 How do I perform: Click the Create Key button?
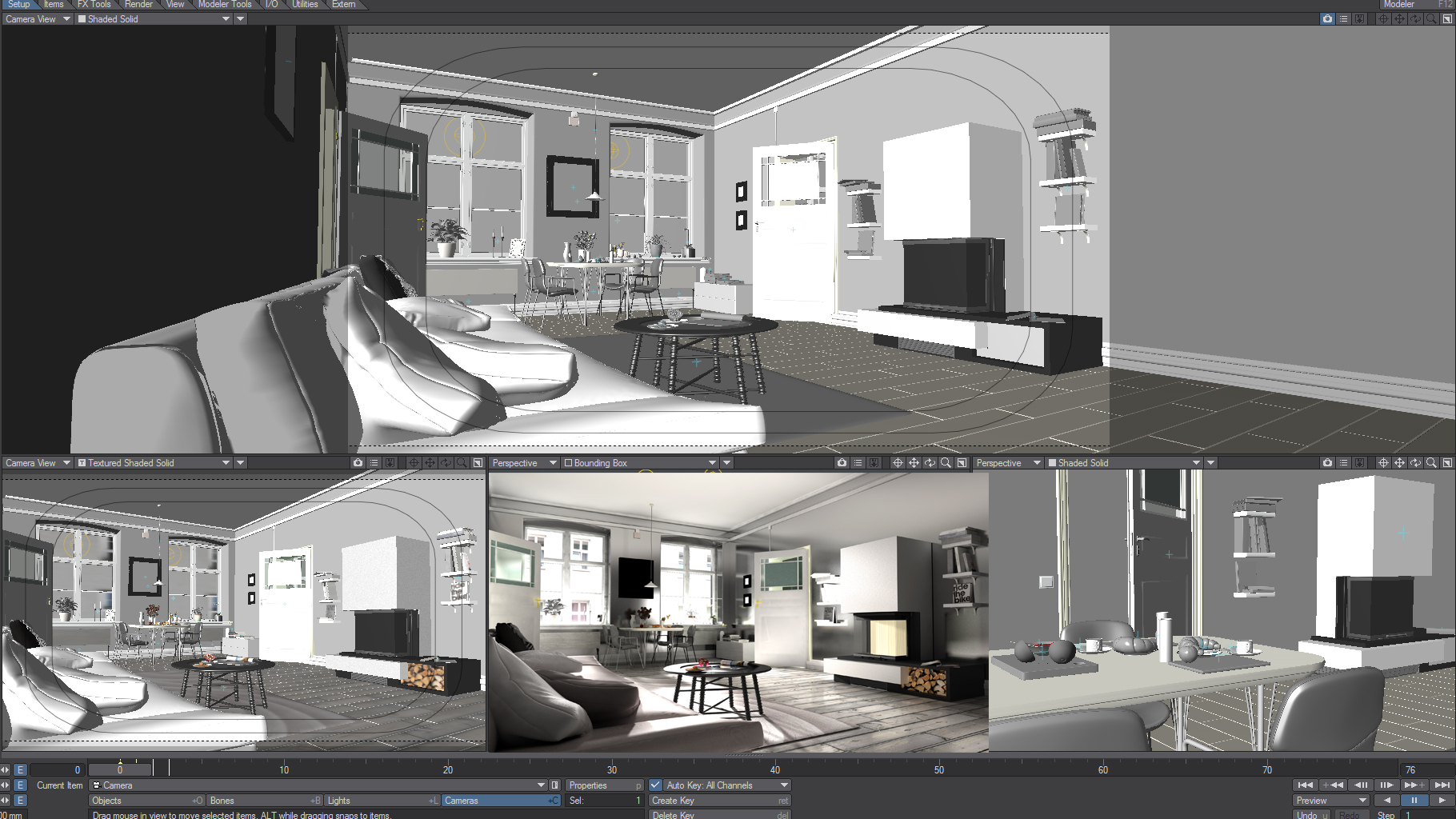(719, 801)
